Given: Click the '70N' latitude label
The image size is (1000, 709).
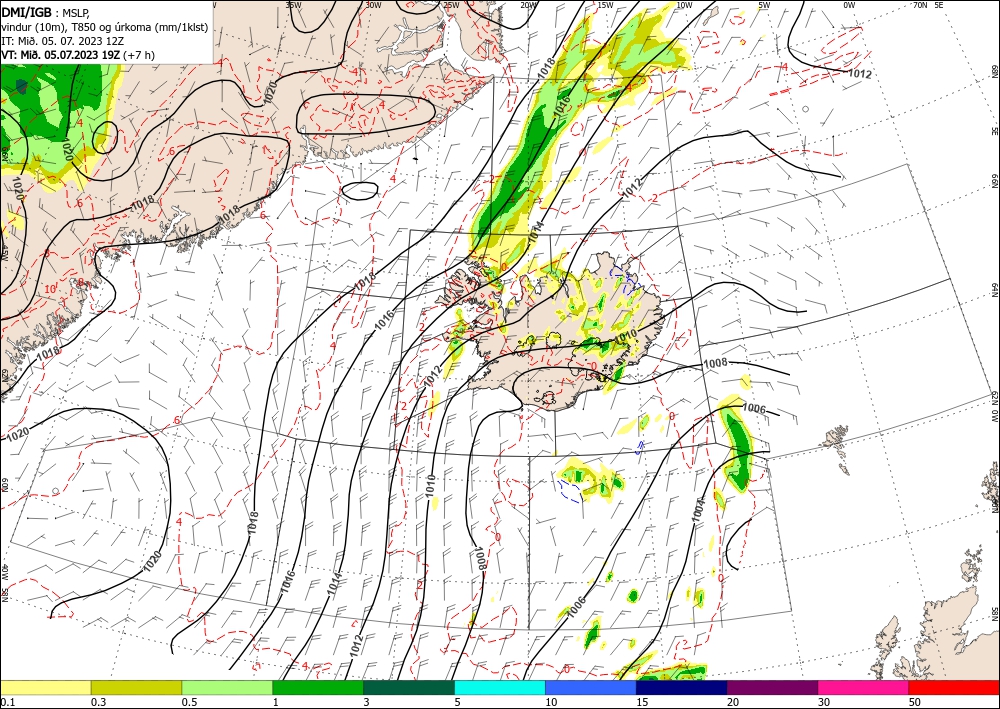Looking at the screenshot, I should pos(920,4).
